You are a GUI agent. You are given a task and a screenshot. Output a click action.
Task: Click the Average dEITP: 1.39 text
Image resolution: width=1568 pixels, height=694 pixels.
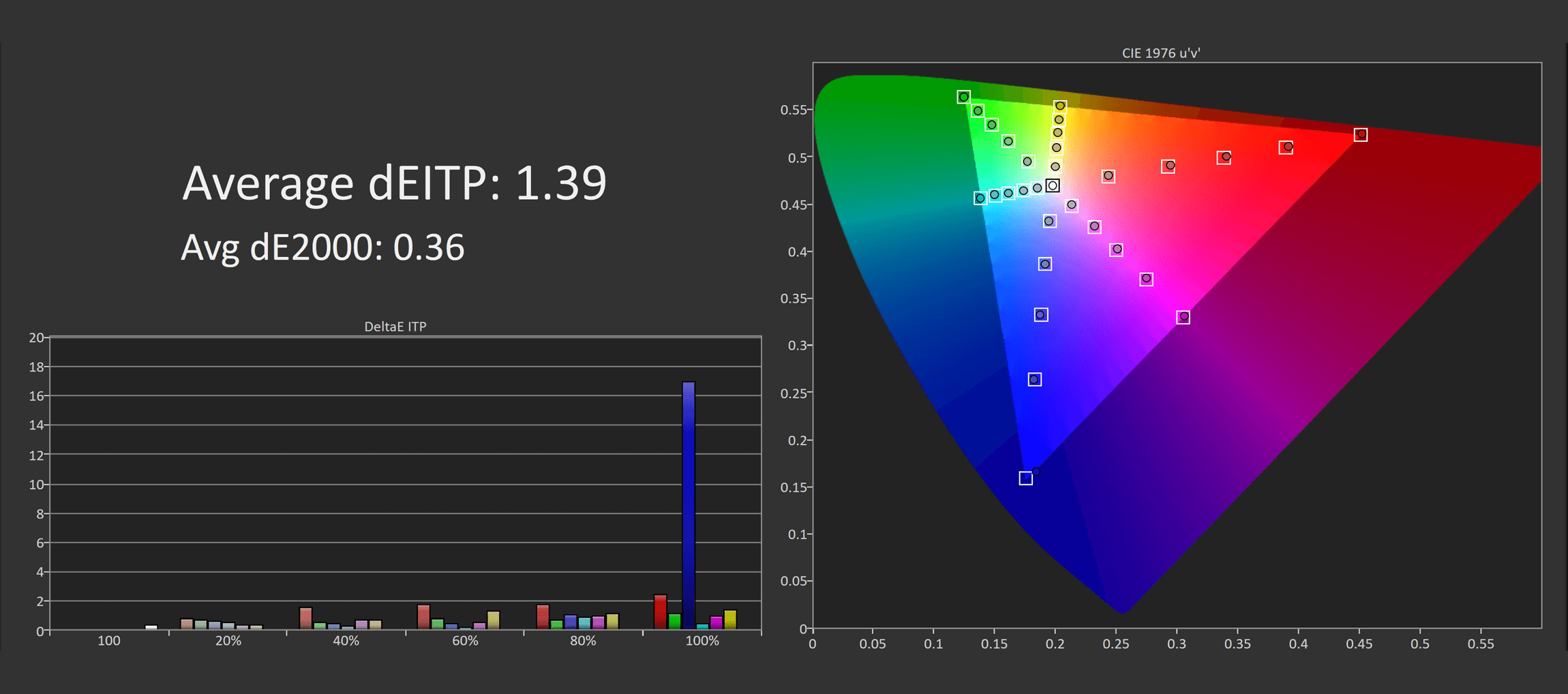(394, 183)
